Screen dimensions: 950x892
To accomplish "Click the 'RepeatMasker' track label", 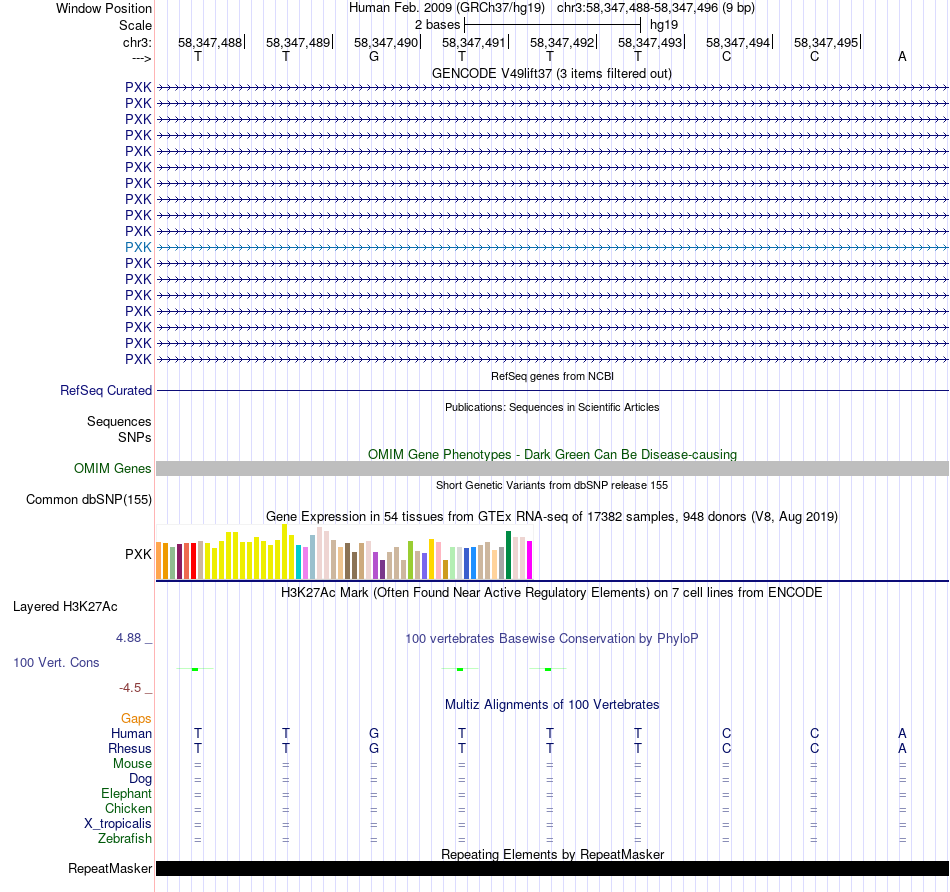I will tap(110, 868).
